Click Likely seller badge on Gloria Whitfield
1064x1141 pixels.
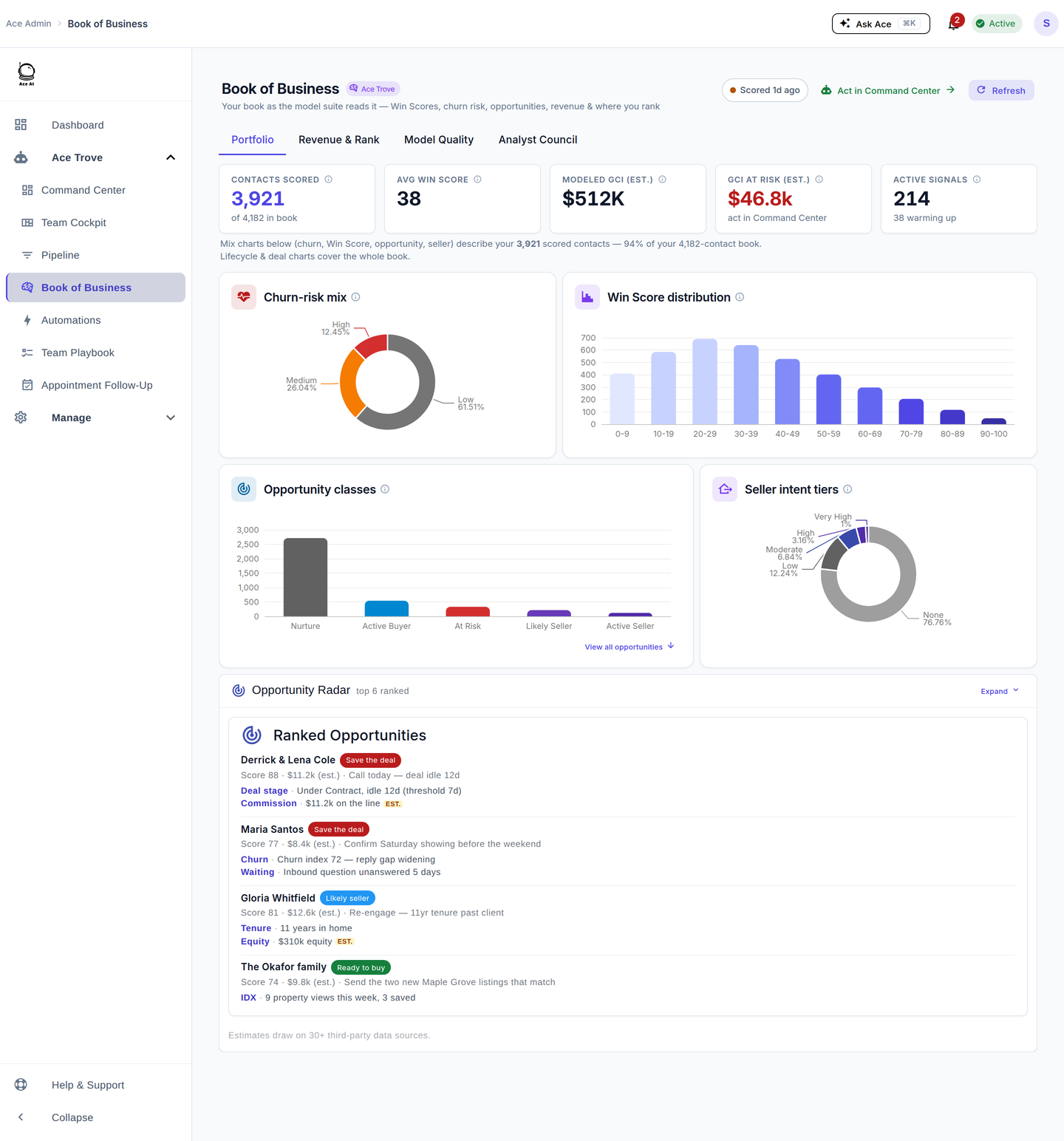[x=347, y=898]
